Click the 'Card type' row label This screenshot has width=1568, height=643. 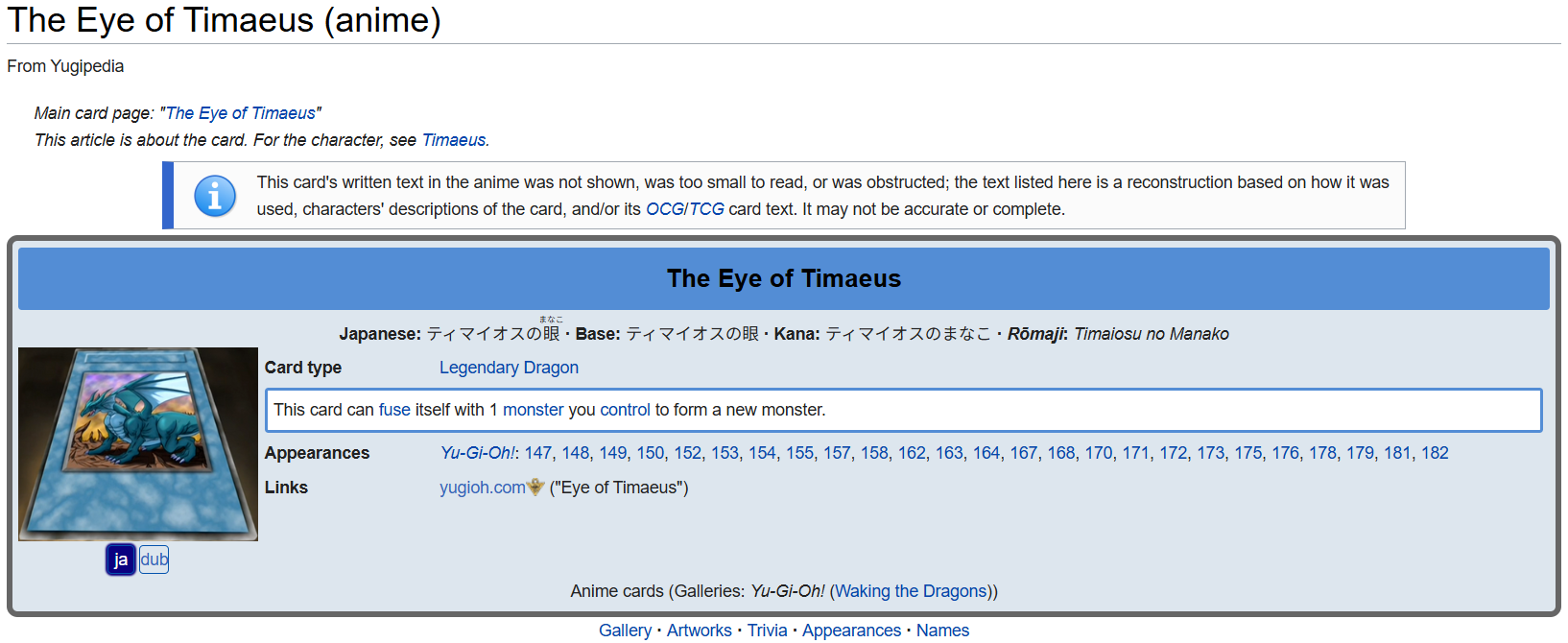coord(303,368)
